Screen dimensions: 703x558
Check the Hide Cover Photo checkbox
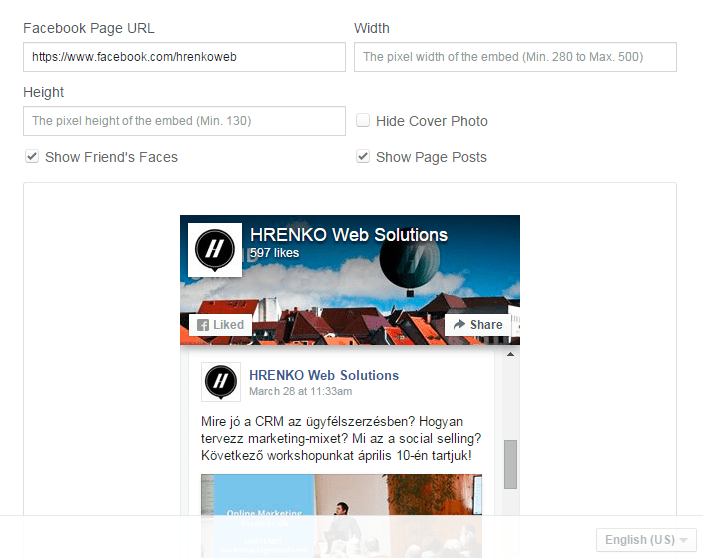(363, 121)
